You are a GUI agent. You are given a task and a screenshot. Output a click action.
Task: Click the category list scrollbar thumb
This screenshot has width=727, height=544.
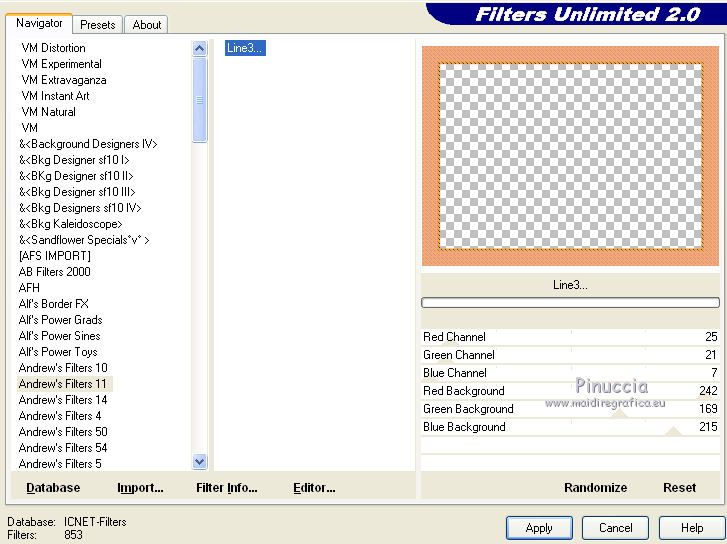[199, 100]
